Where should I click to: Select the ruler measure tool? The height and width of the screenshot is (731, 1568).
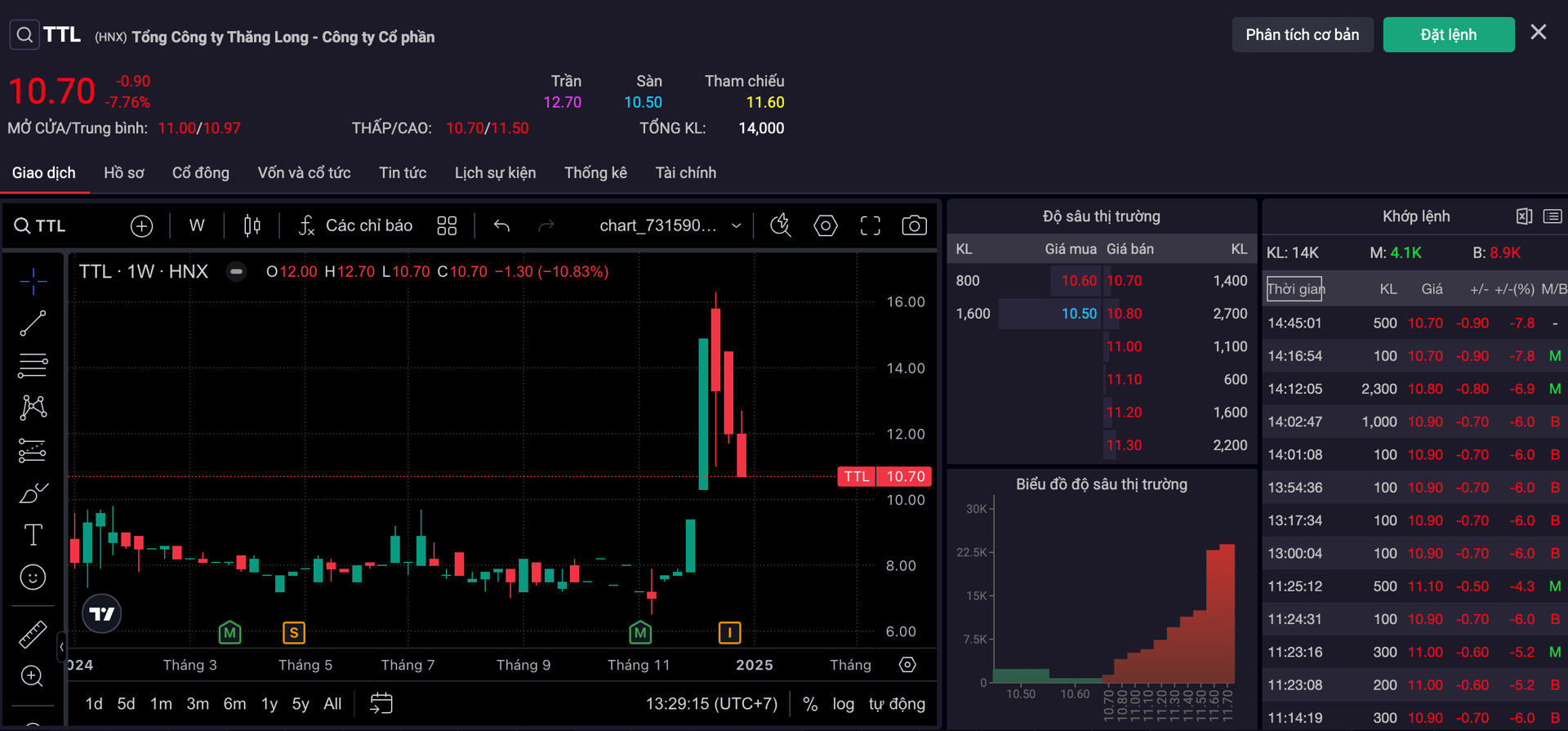(x=33, y=634)
